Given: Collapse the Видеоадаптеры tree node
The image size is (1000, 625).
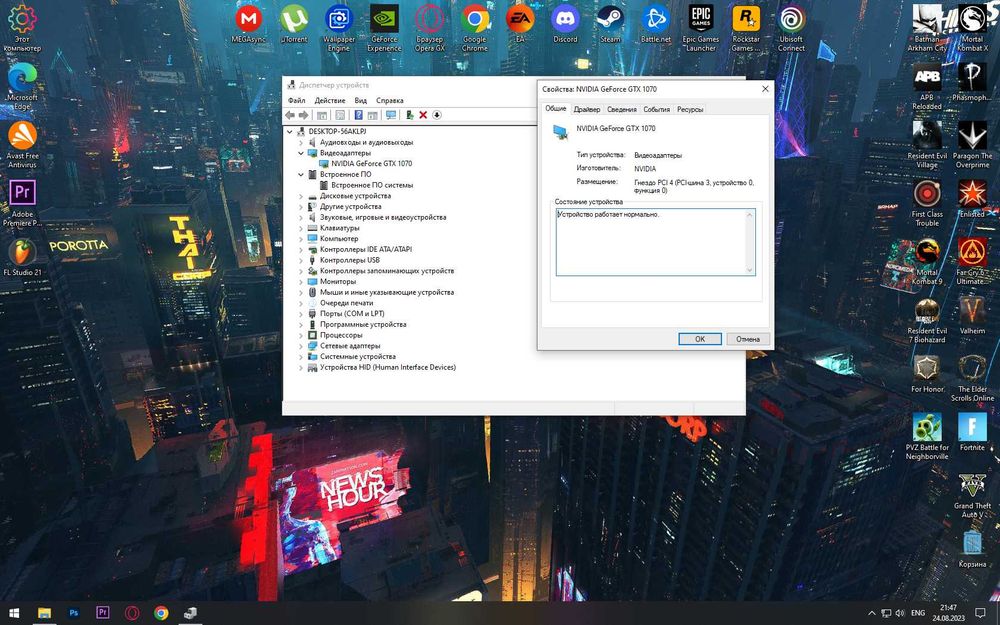Looking at the screenshot, I should tap(301, 153).
